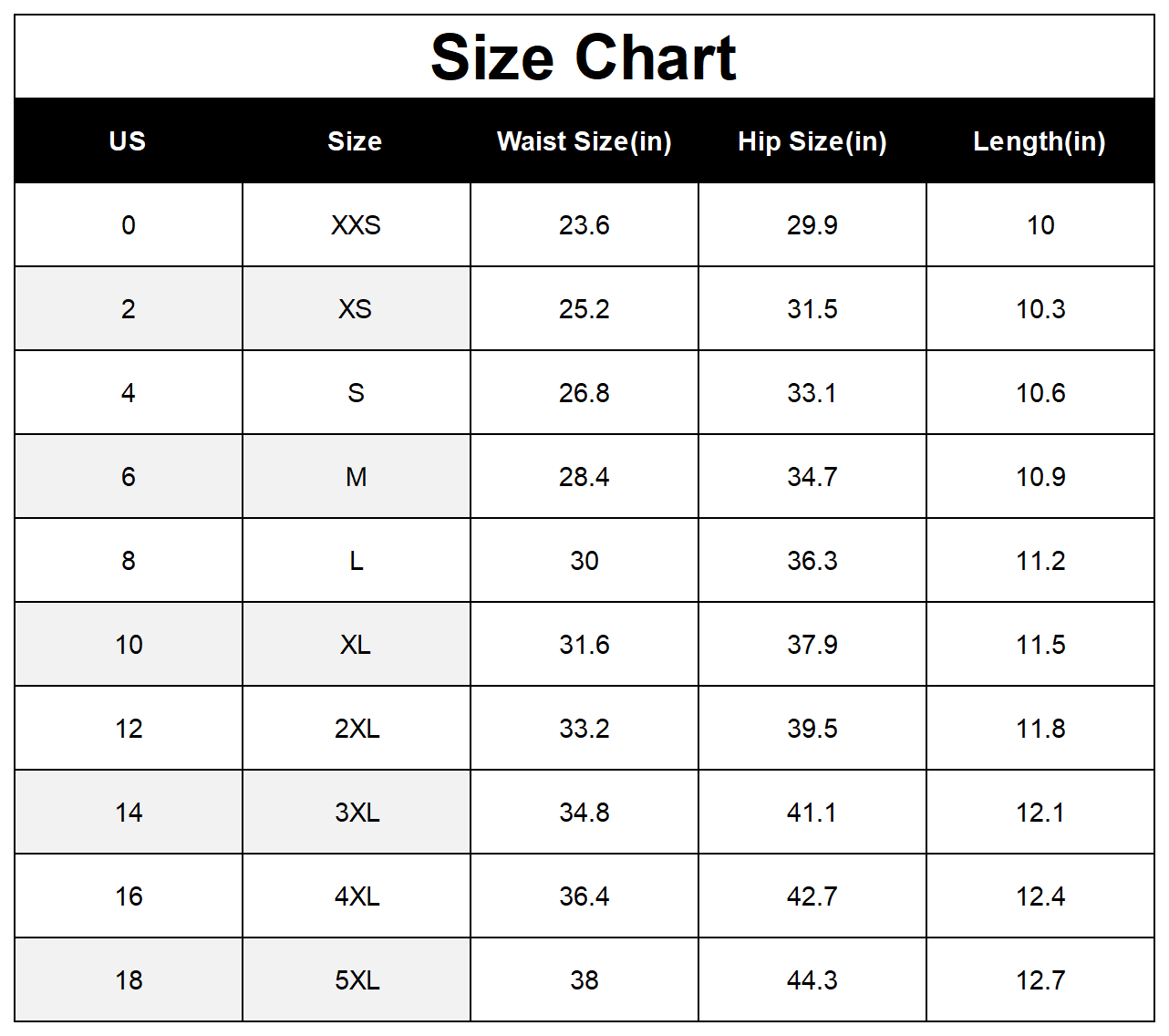Select the M size cell
The height and width of the screenshot is (1036, 1169).
(357, 477)
